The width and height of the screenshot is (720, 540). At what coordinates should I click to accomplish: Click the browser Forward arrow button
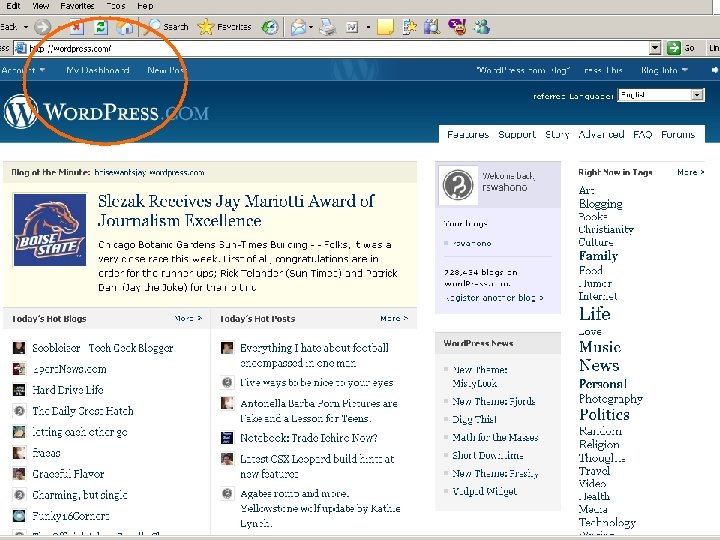[x=42, y=27]
